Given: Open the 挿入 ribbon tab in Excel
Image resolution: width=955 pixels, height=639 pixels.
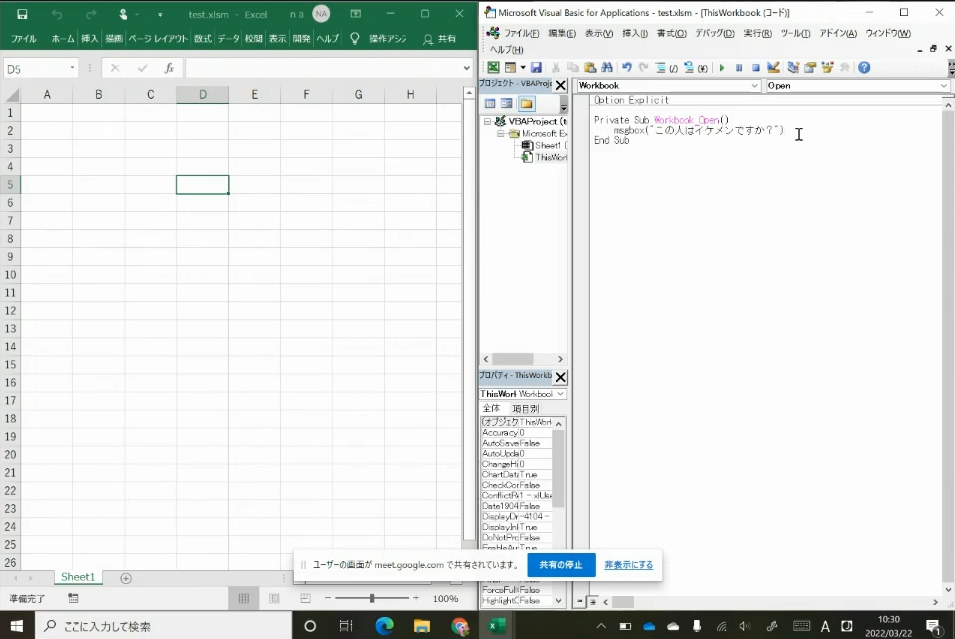Looking at the screenshot, I should [x=89, y=39].
